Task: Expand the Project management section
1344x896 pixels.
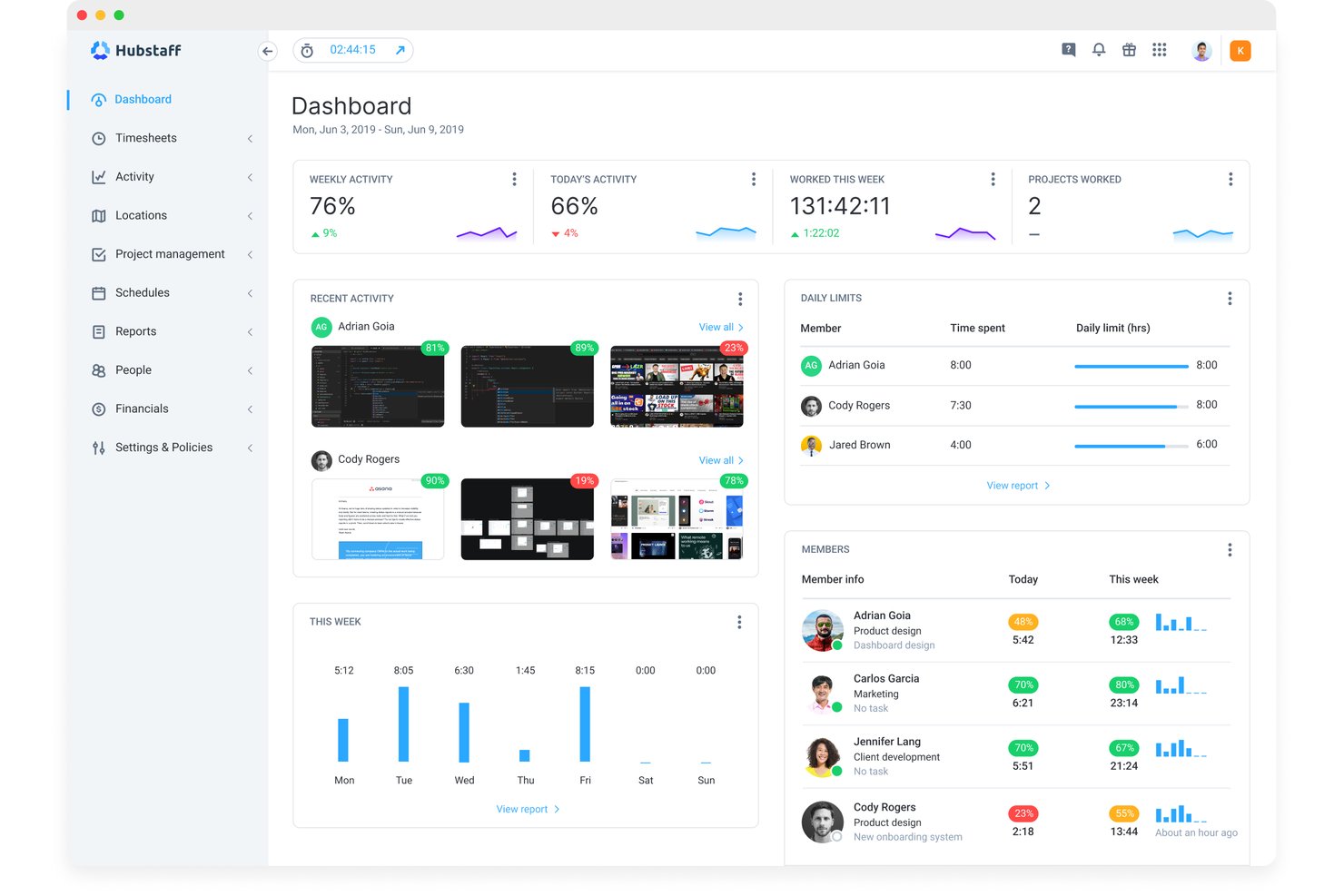Action: pos(250,254)
